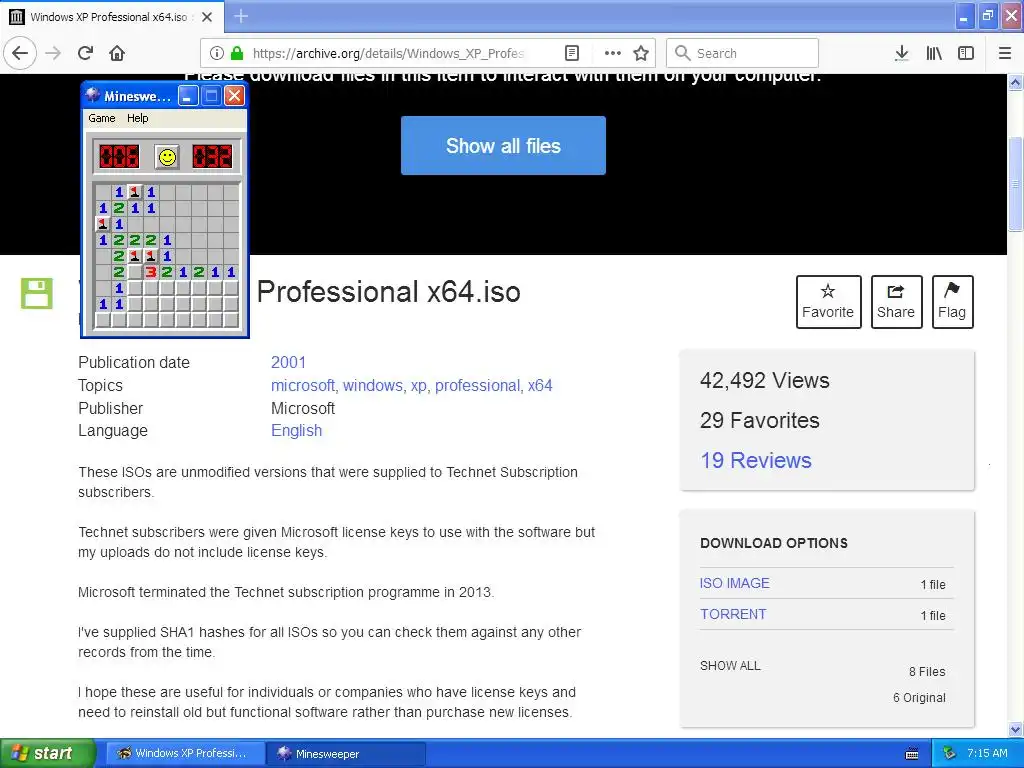
Task: Open the Firefox hamburger menu
Action: pyautogui.click(x=1005, y=53)
